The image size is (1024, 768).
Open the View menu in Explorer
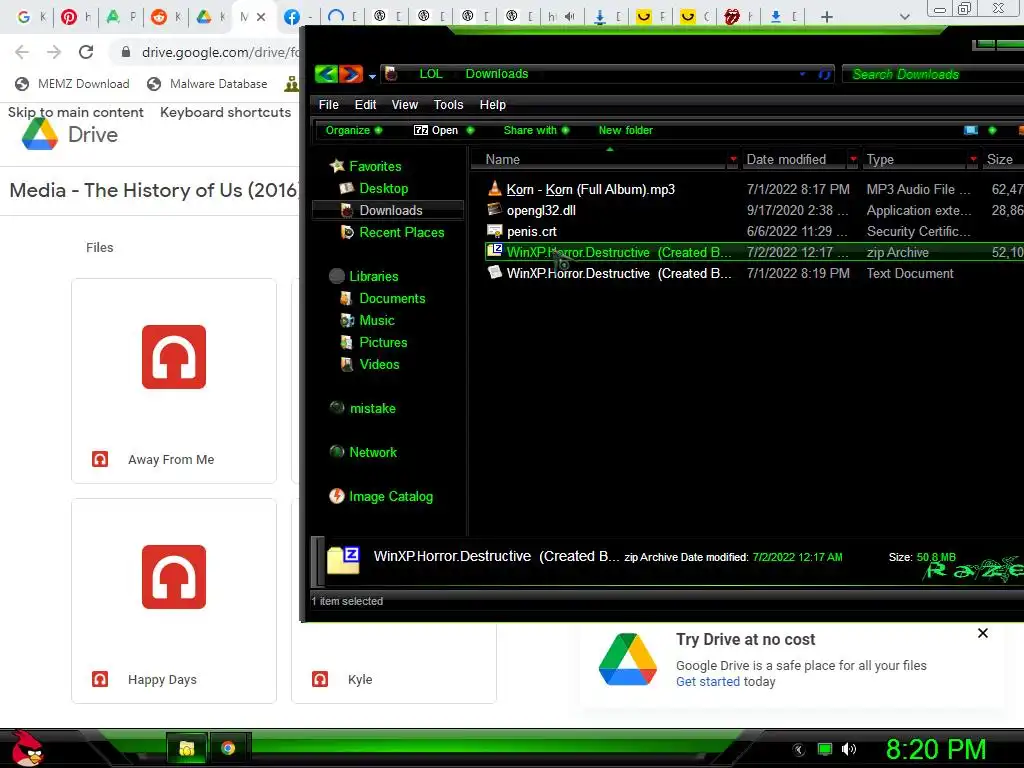[404, 104]
